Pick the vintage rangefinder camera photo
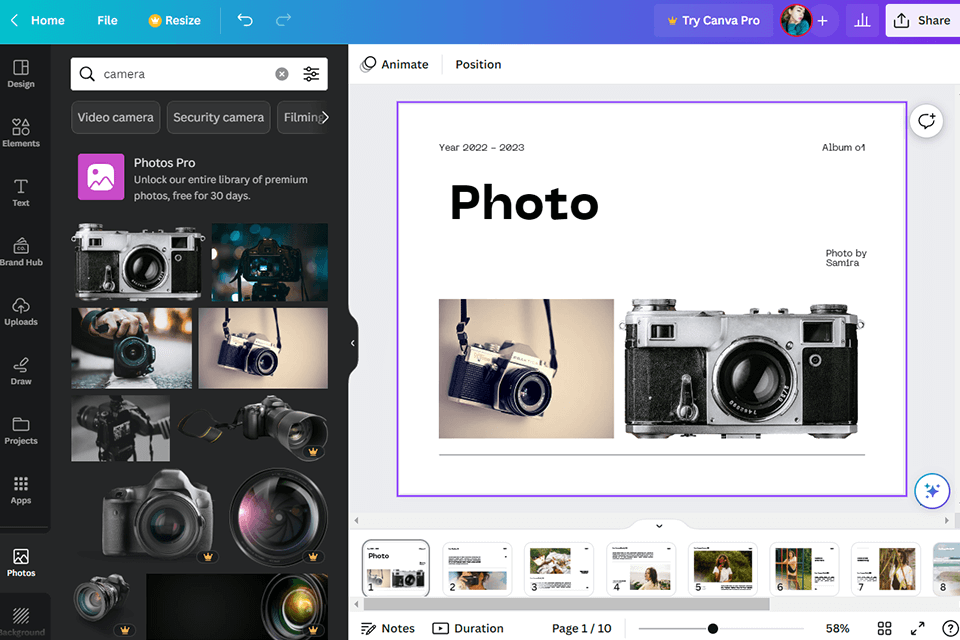Viewport: 960px width, 640px height. [x=137, y=262]
